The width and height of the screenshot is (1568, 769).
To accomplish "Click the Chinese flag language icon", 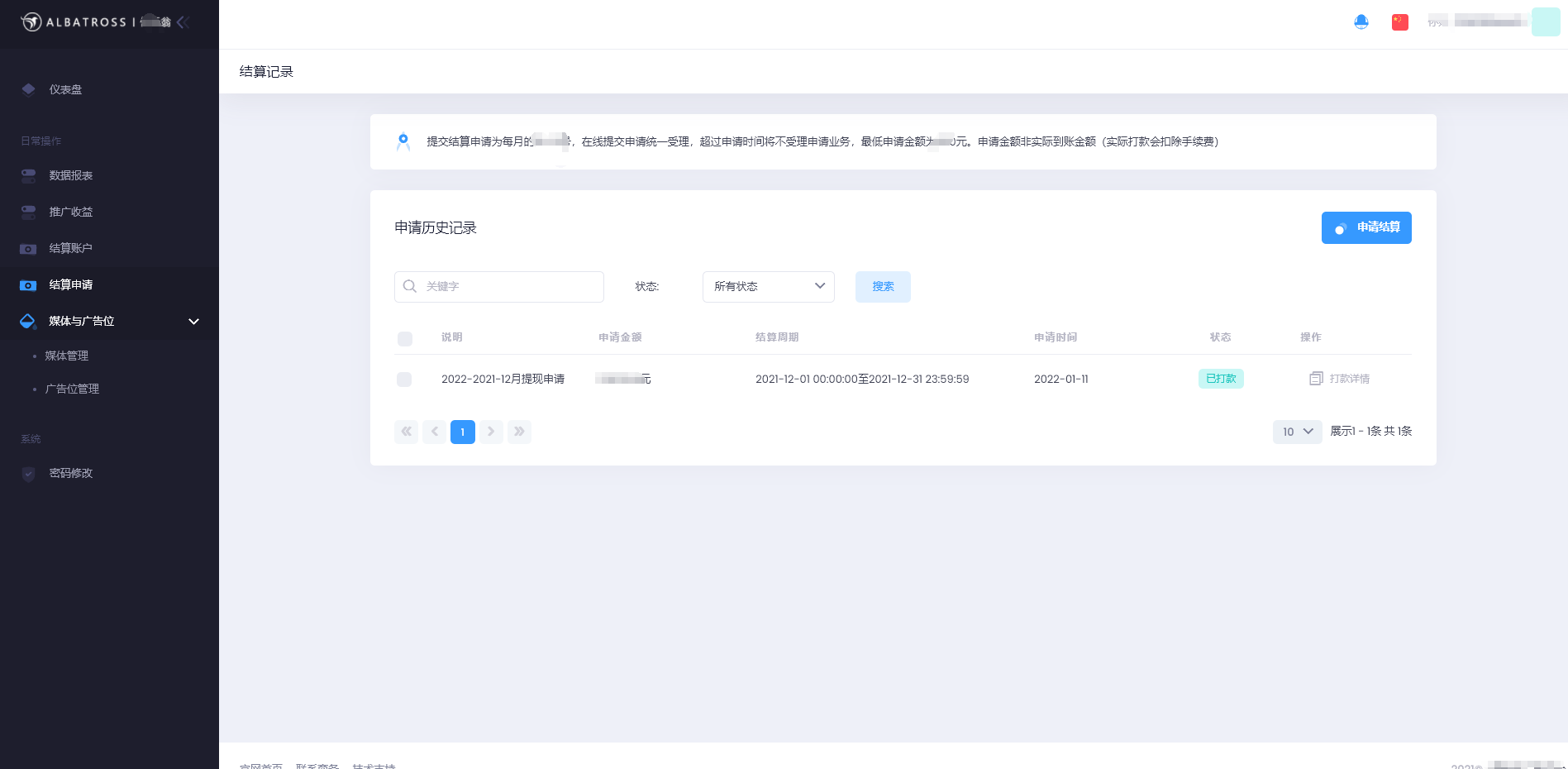I will coord(1399,22).
